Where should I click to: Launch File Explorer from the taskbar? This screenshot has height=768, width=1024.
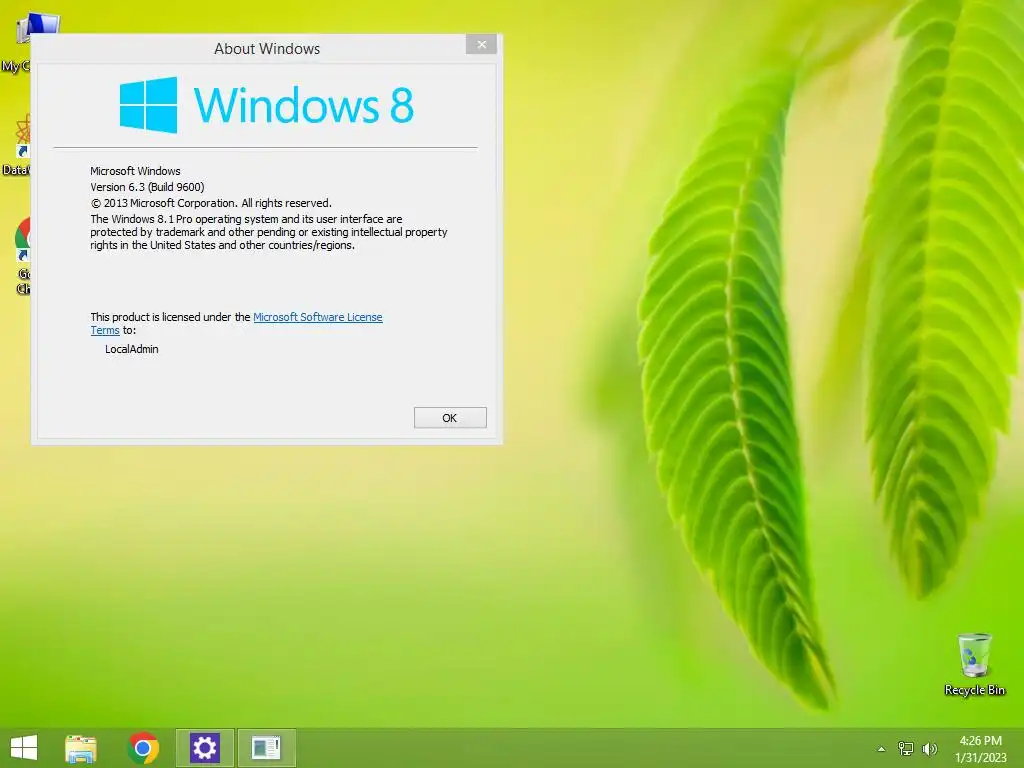[x=81, y=748]
